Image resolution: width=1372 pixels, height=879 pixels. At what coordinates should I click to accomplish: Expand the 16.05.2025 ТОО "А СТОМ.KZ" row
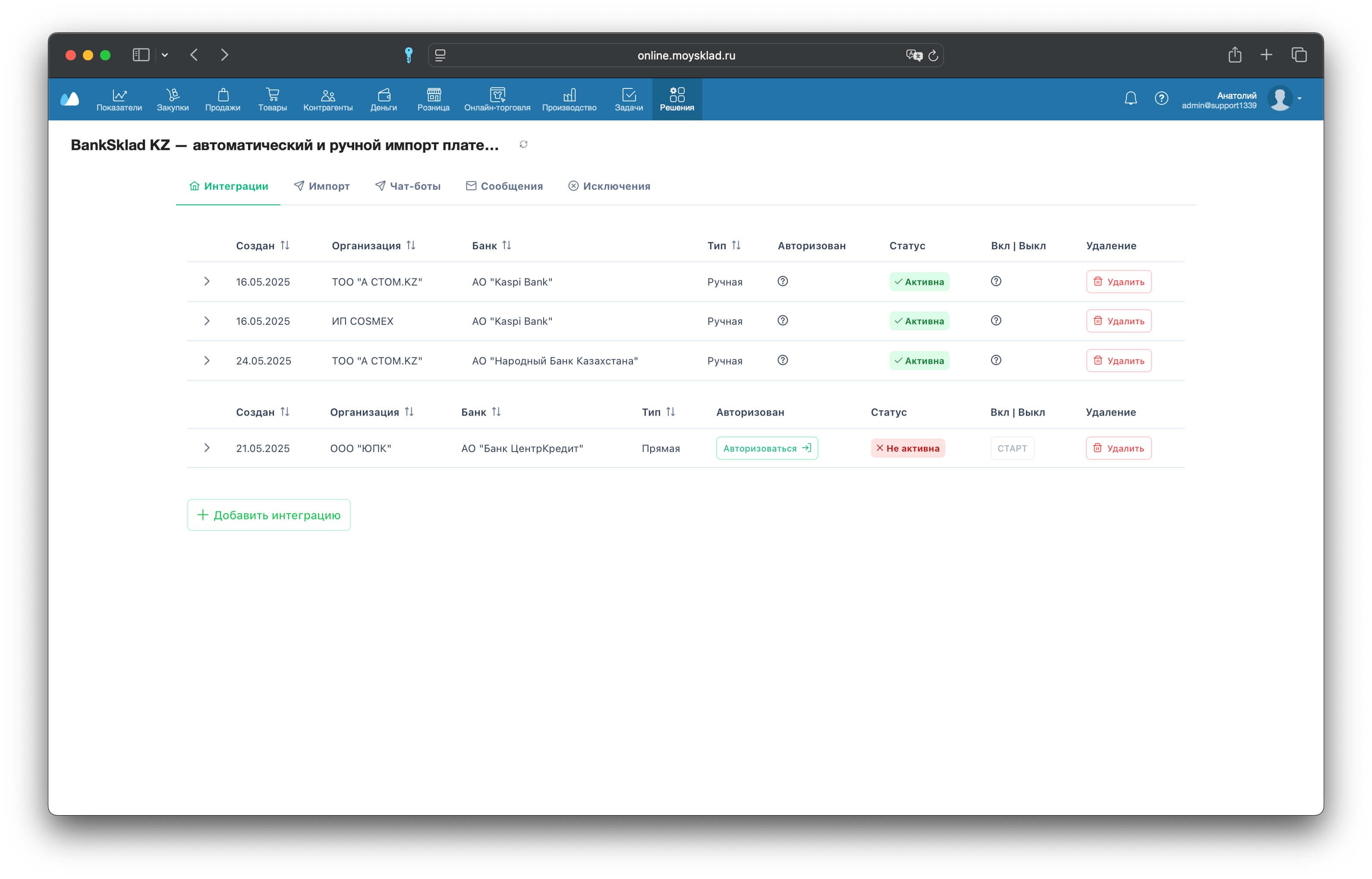(x=207, y=281)
